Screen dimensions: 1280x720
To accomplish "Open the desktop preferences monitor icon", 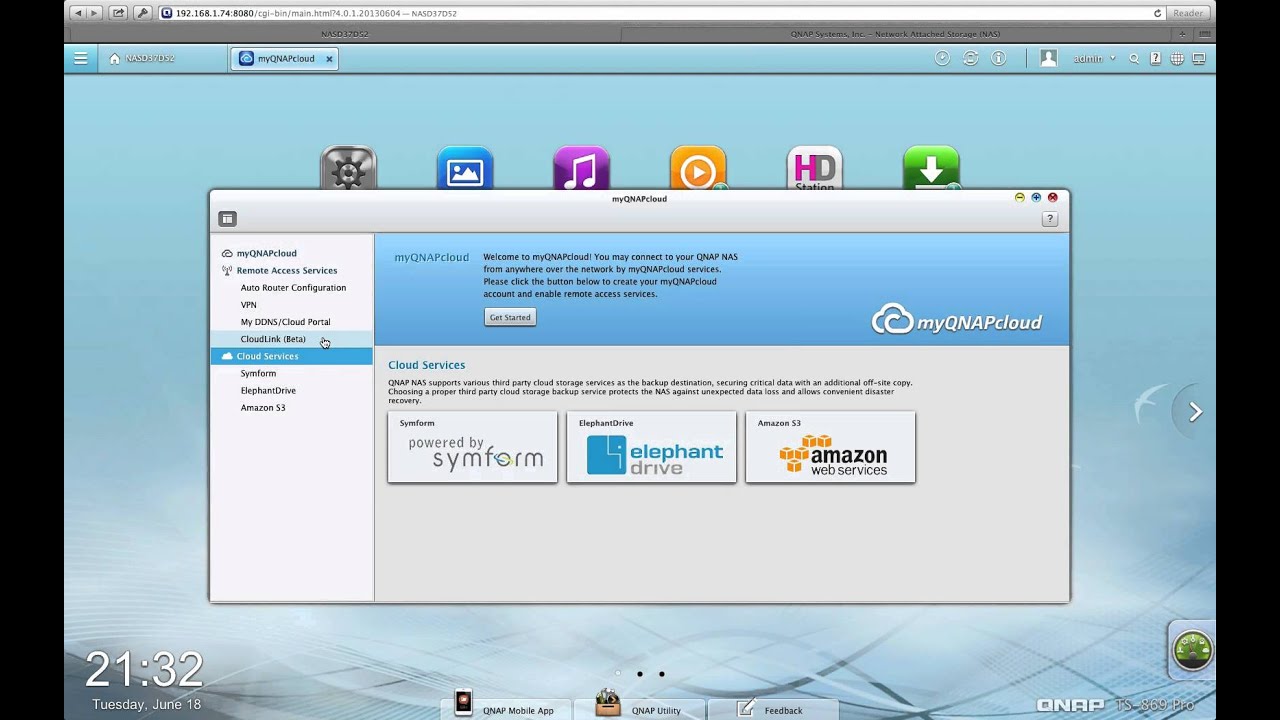I will pyautogui.click(x=1198, y=59).
